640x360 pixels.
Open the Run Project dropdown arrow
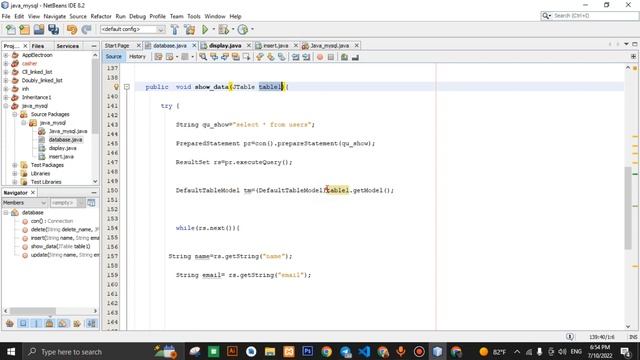(213, 29)
